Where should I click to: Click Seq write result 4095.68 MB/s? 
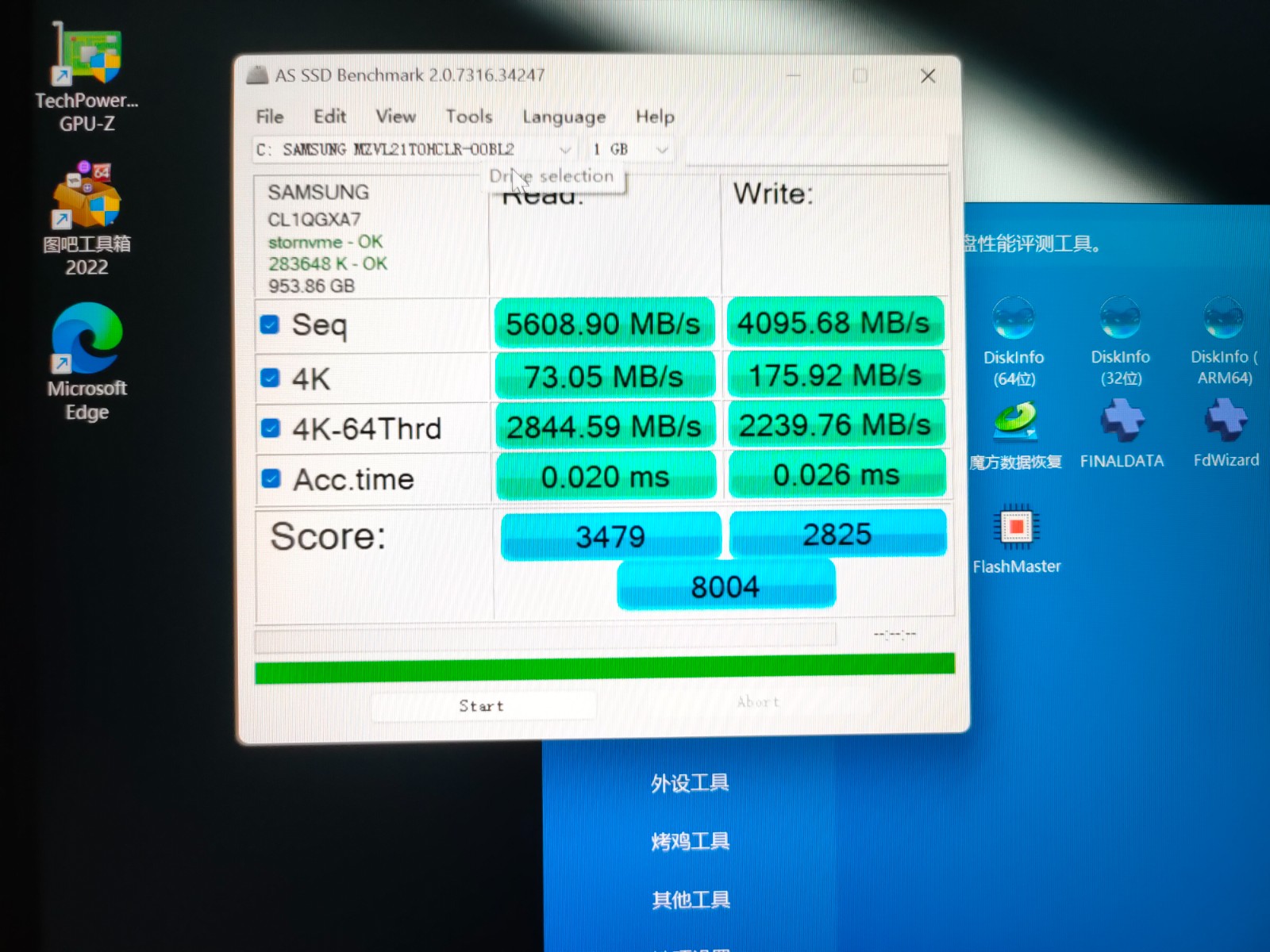tap(834, 322)
